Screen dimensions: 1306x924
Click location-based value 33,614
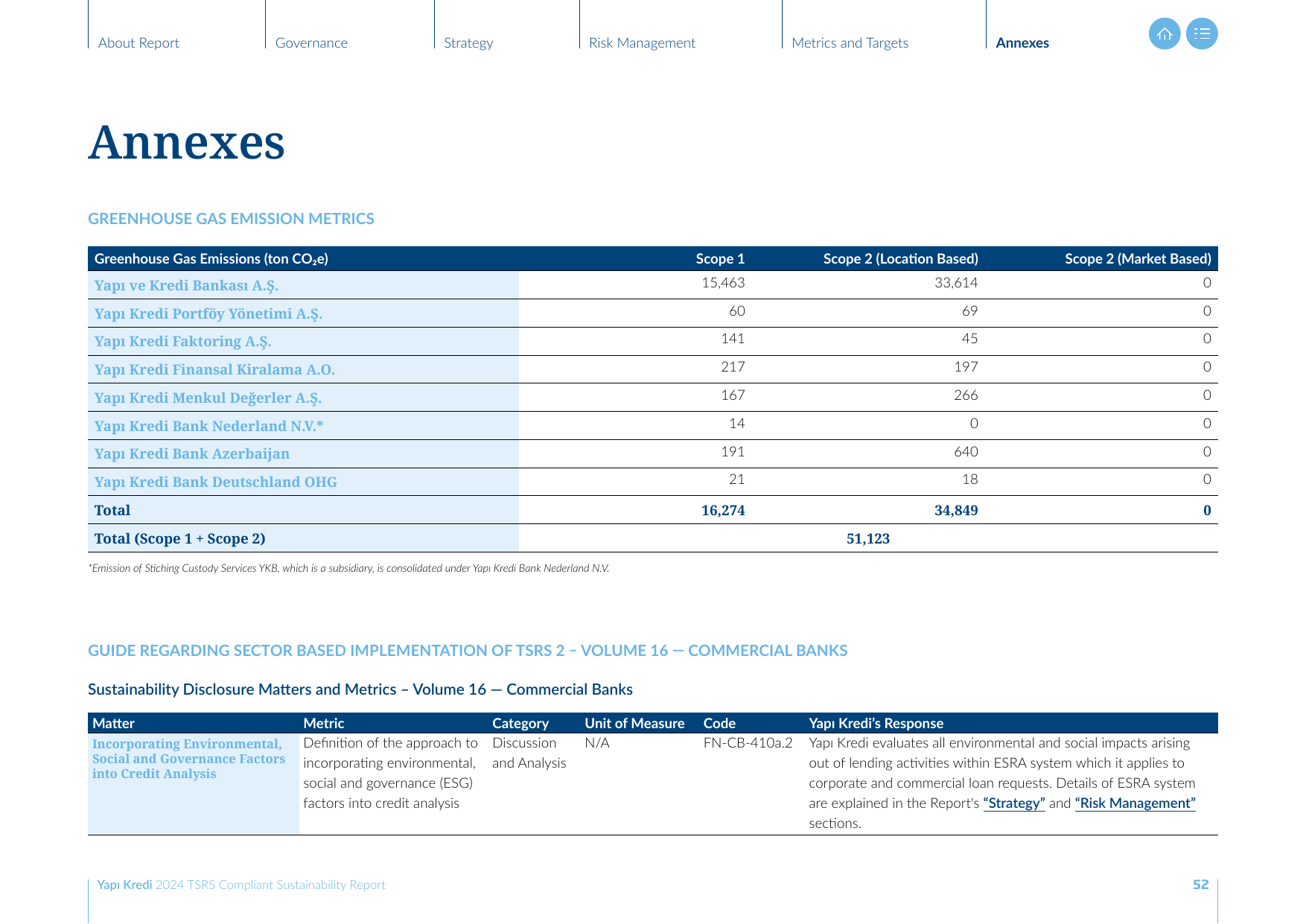tap(956, 283)
